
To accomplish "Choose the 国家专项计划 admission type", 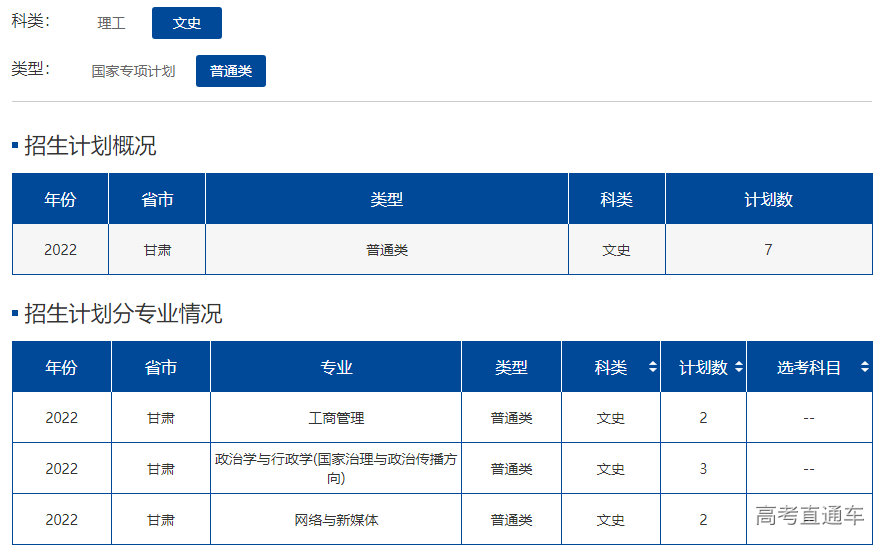I will (133, 71).
